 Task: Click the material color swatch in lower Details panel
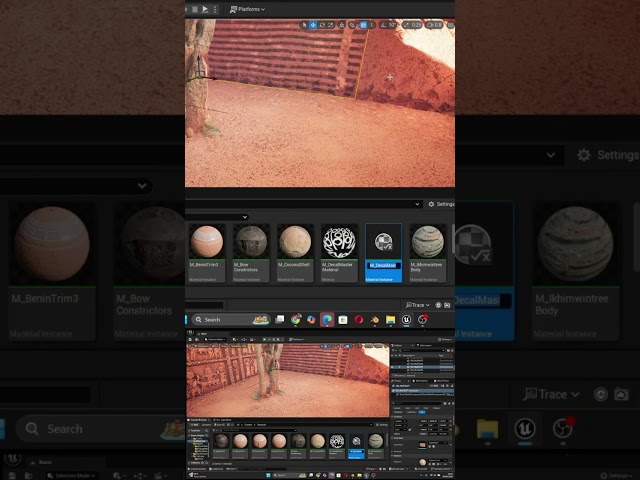[x=422, y=444]
